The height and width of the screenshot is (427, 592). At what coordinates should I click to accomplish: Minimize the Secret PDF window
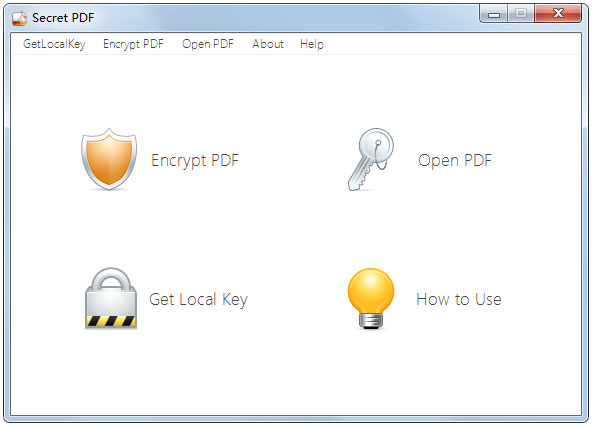(x=493, y=14)
